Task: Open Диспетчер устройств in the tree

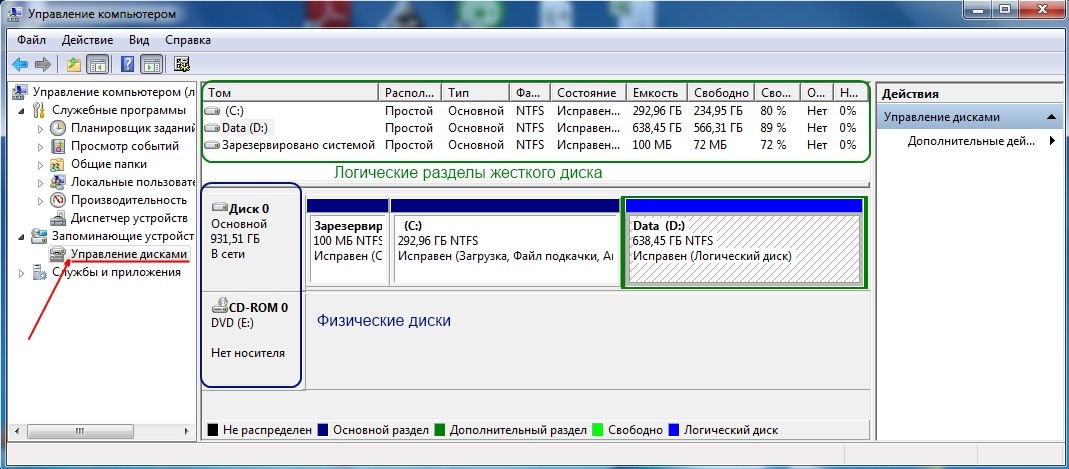Action: pyautogui.click(x=128, y=218)
